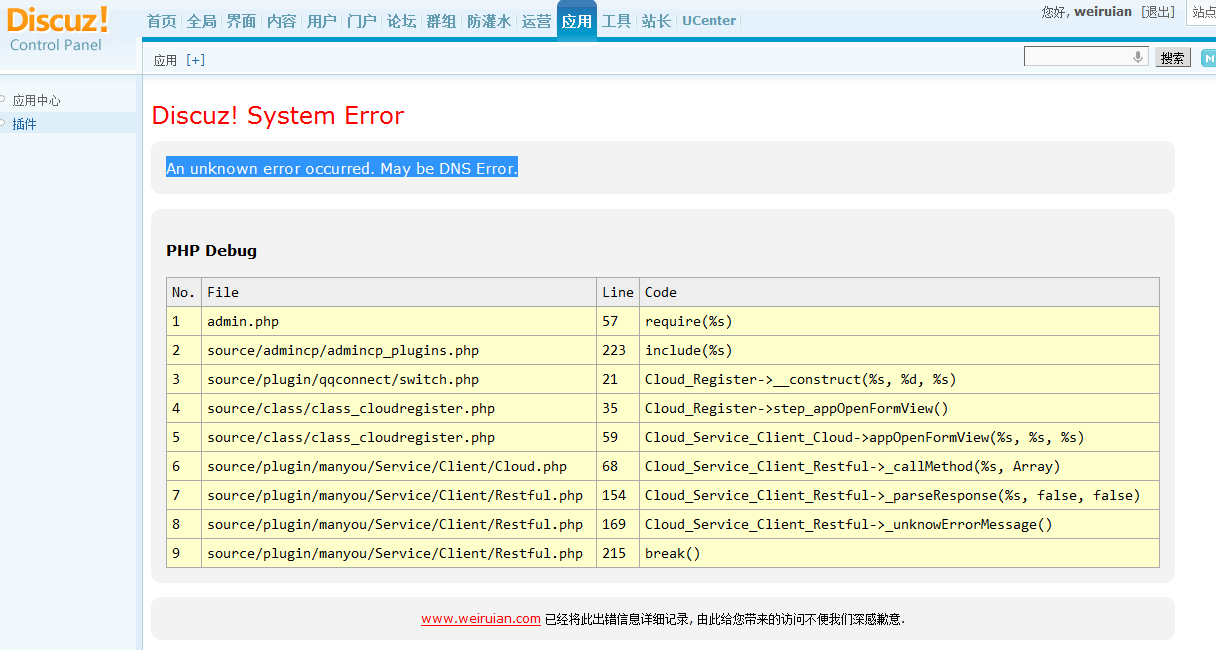The width and height of the screenshot is (1216, 650).
Task: Expand the [+] next to 应用
Action: [x=196, y=60]
